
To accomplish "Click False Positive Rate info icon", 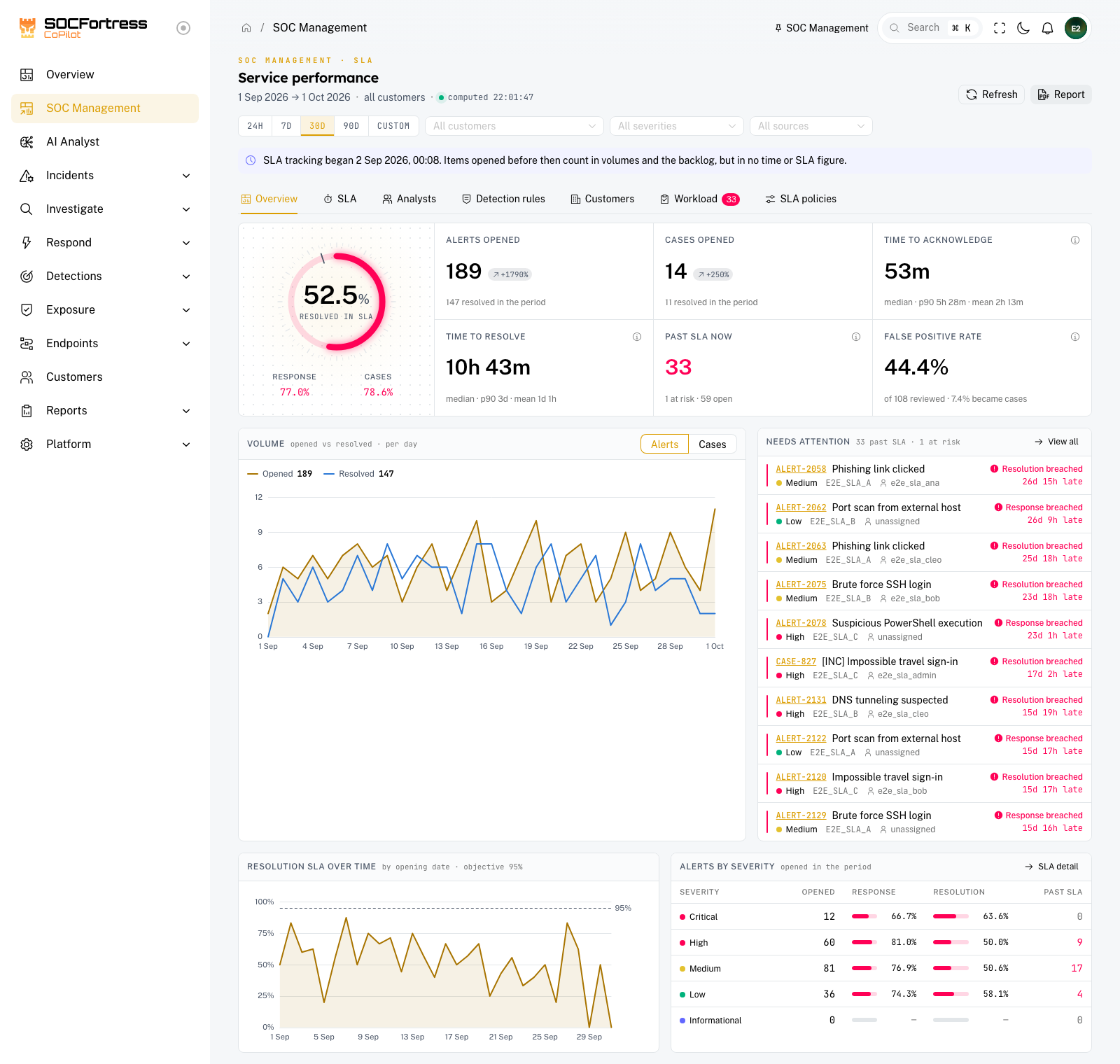I will pyautogui.click(x=1075, y=337).
